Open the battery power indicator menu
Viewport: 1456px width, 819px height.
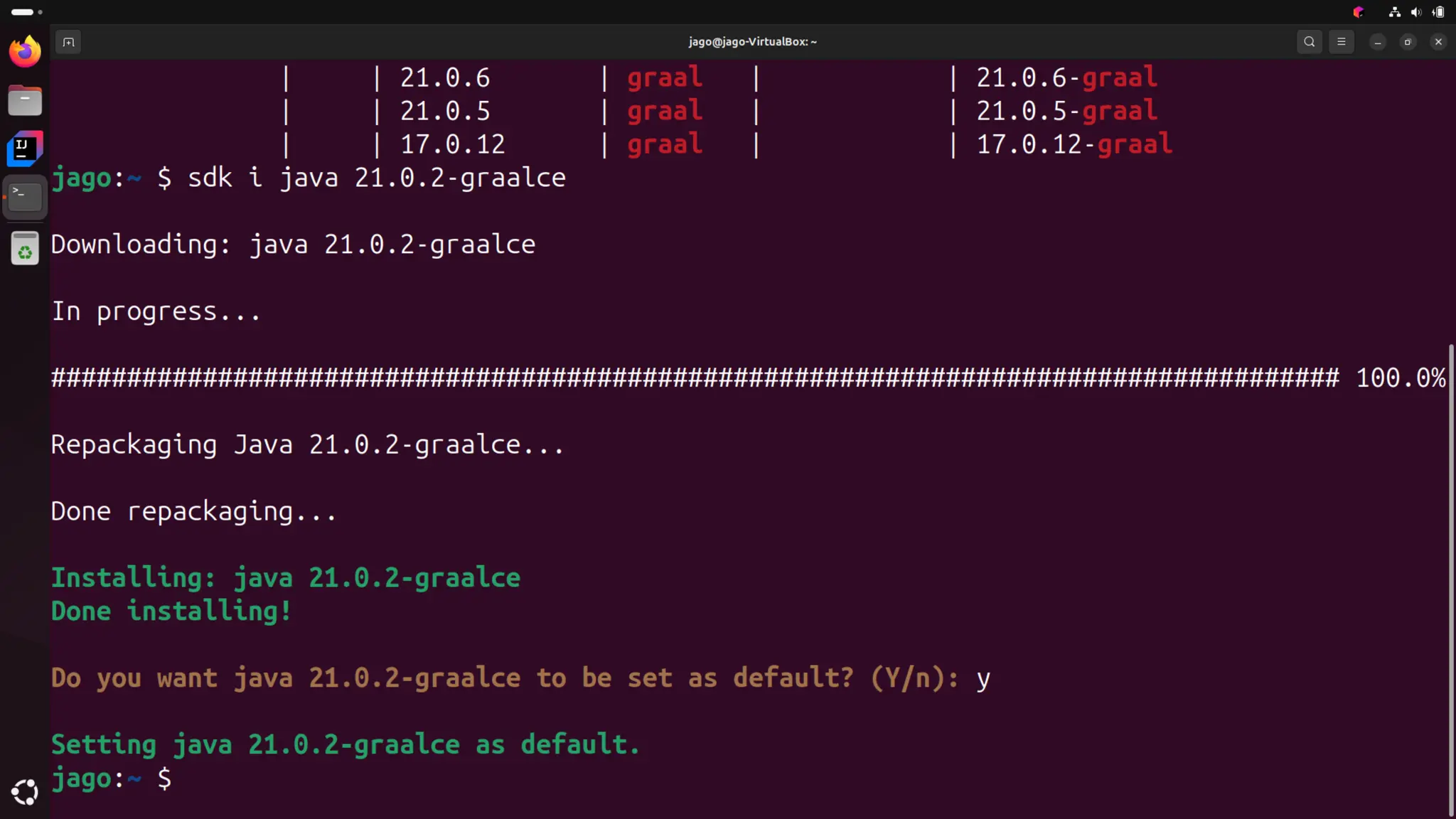point(1438,12)
